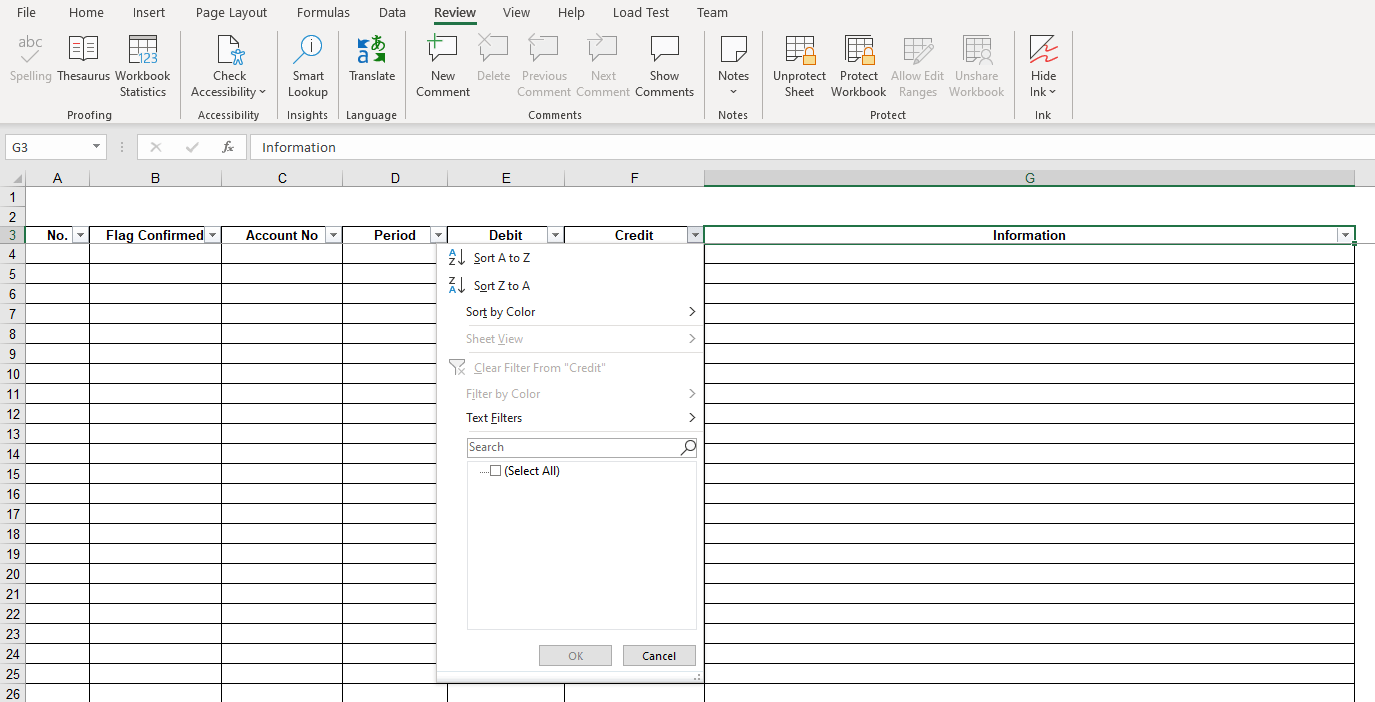
Task: Switch to the Insert tab
Action: pos(149,13)
